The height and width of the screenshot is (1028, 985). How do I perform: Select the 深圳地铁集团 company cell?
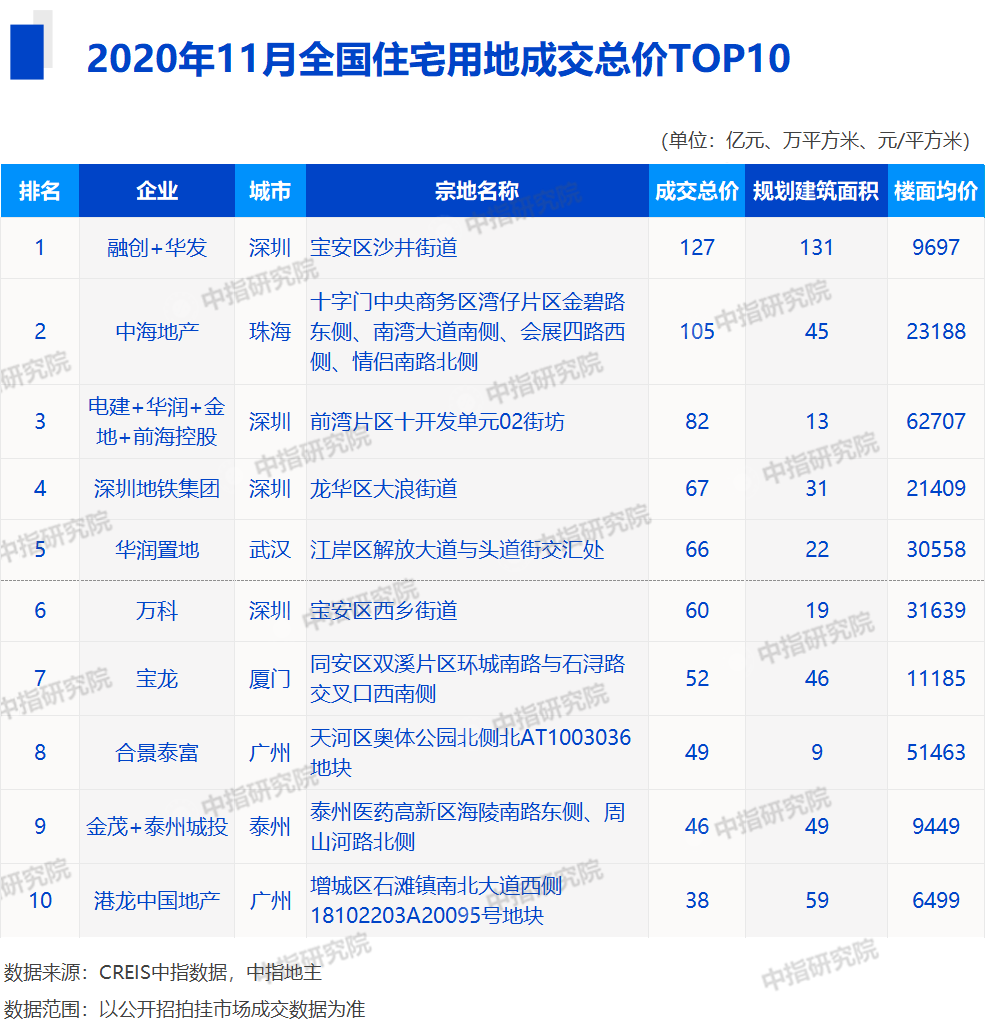pos(157,489)
